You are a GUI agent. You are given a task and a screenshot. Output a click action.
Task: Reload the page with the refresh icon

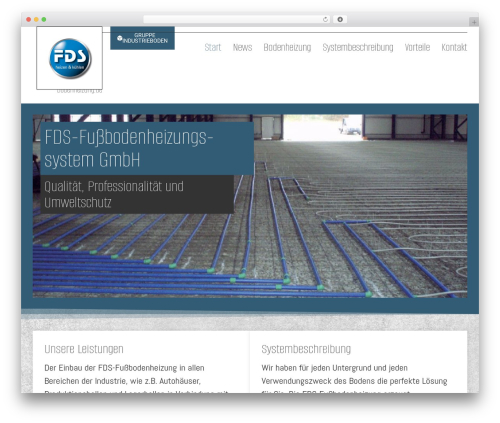click(x=325, y=19)
